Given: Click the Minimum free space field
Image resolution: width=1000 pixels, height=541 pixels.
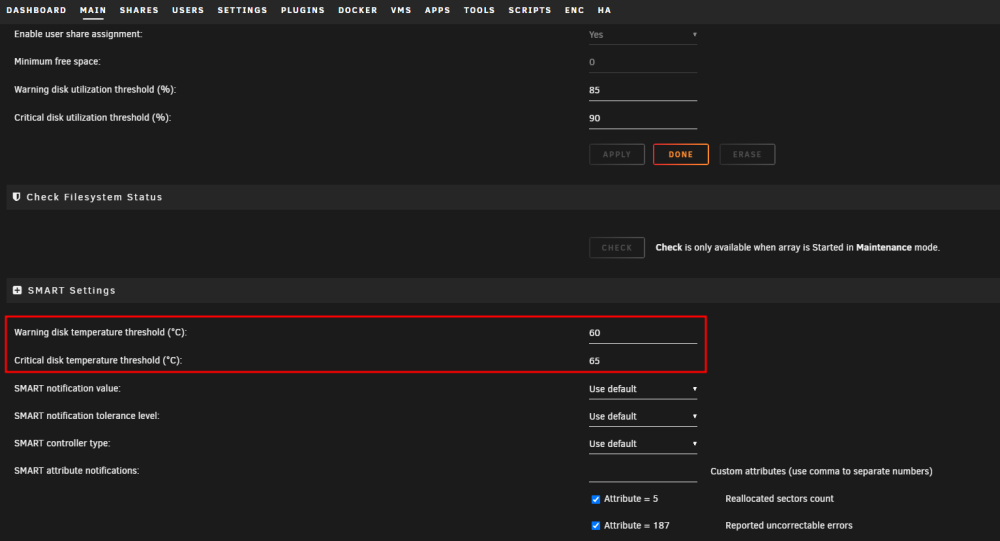Looking at the screenshot, I should coord(643,63).
